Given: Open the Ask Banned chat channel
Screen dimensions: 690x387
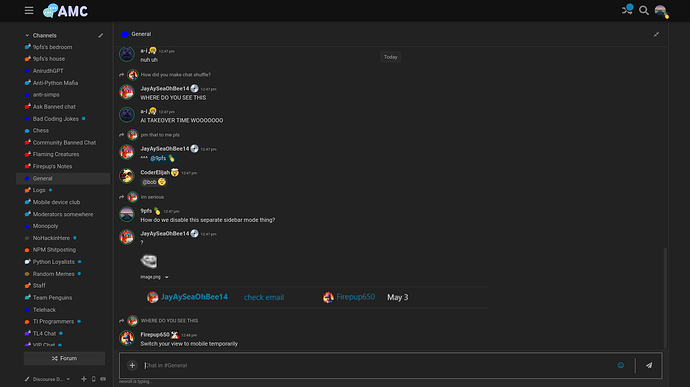Looking at the screenshot, I should [x=63, y=107].
